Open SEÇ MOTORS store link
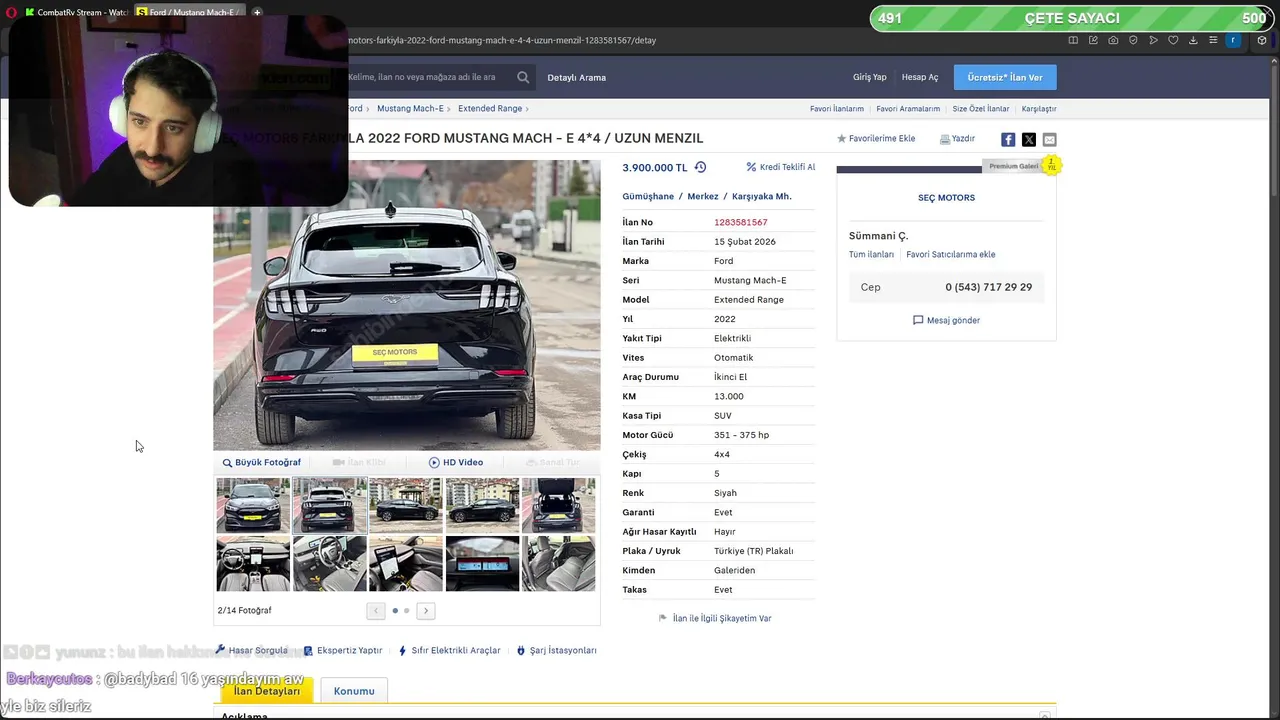 tap(946, 197)
